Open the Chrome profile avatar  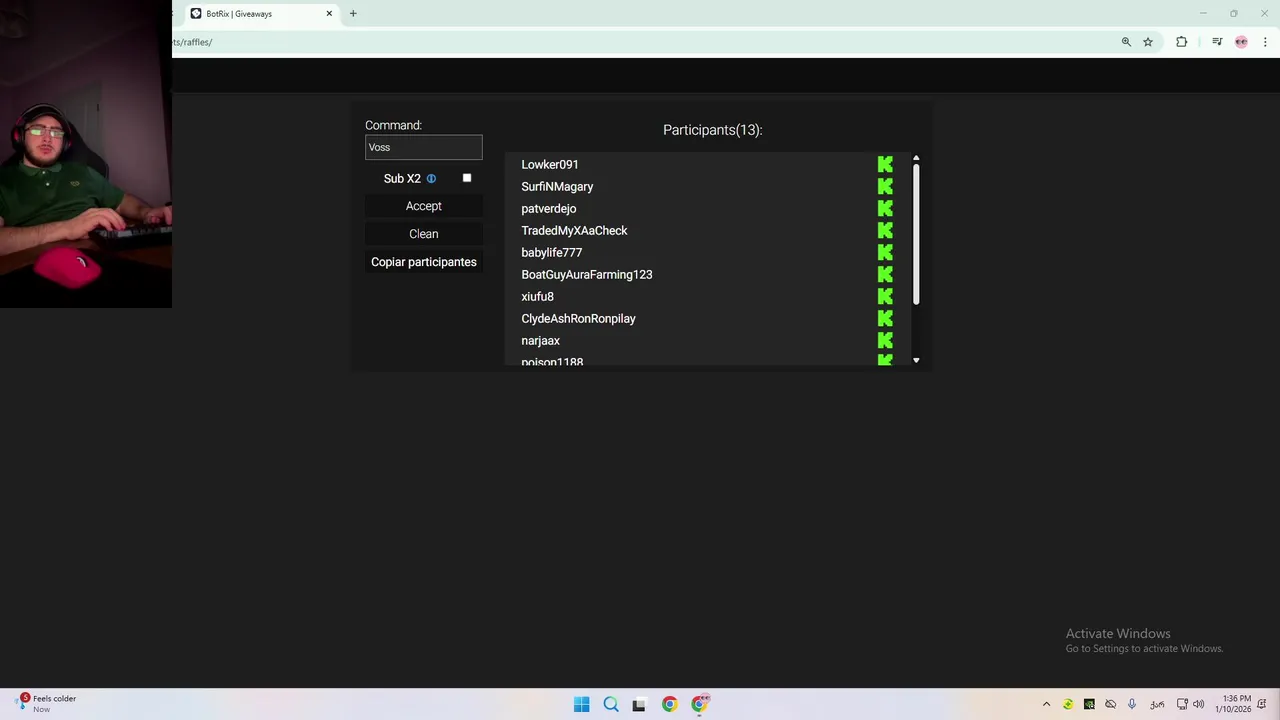(x=1241, y=42)
